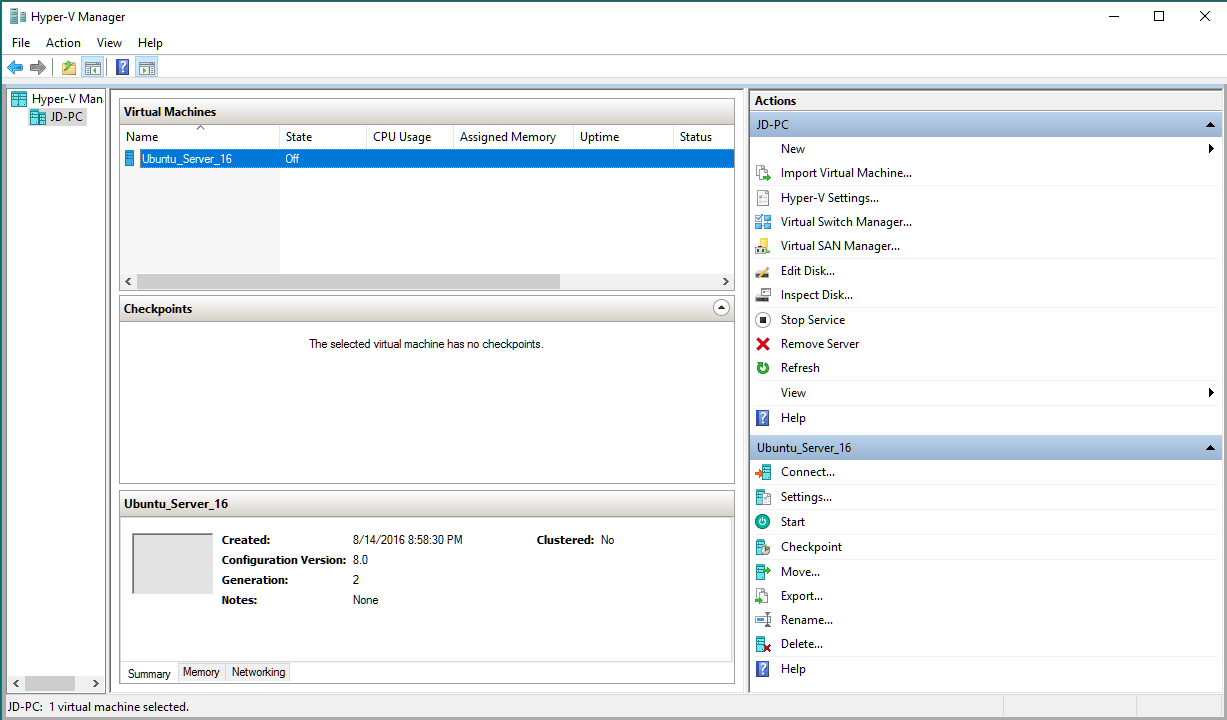The height and width of the screenshot is (720, 1227).
Task: Collapse the Ubuntu_Server_16 actions section
Action: coord(1210,448)
